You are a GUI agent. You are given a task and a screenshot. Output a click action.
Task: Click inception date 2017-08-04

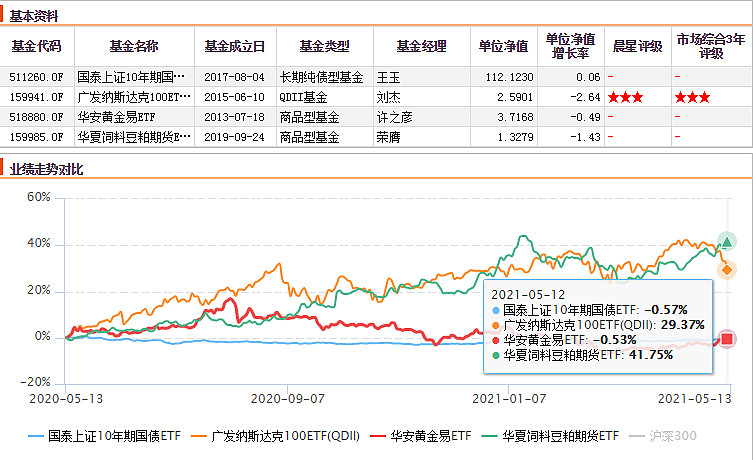tap(234, 77)
